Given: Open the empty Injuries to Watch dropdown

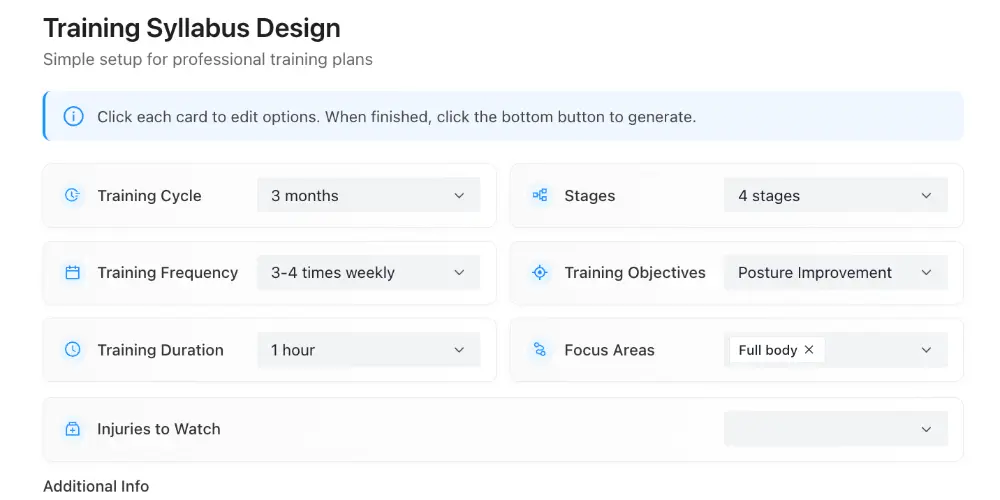Looking at the screenshot, I should tap(835, 429).
